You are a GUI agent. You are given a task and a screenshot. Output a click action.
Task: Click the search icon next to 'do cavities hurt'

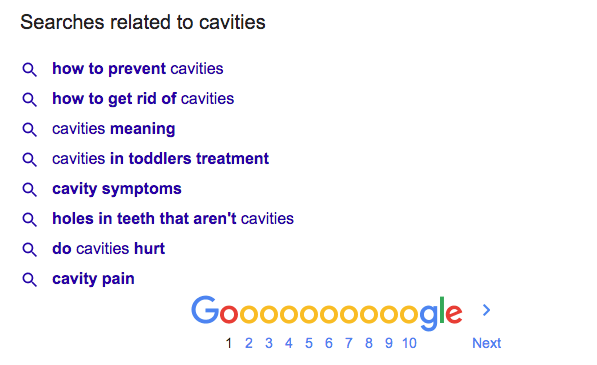(29, 250)
